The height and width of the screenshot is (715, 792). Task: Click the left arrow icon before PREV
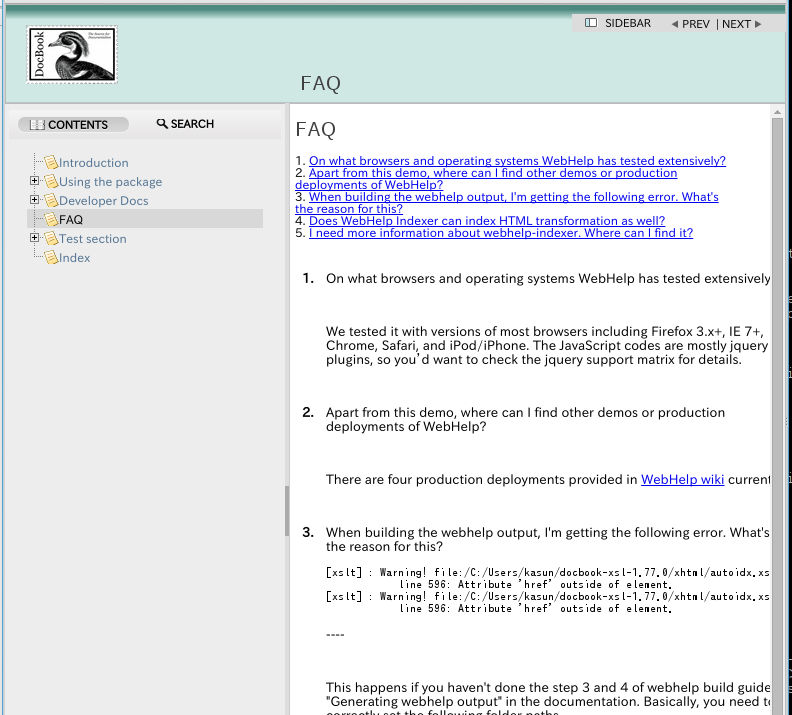(x=674, y=24)
